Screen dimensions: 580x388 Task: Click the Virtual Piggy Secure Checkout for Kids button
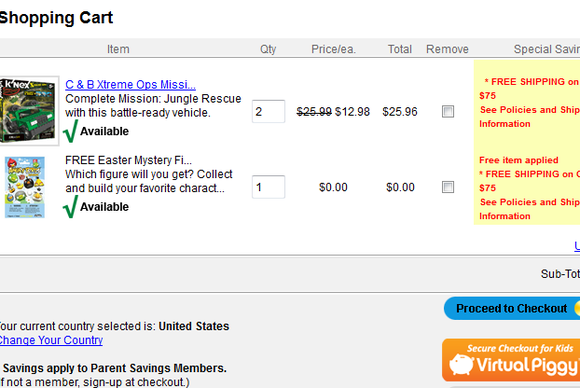click(511, 360)
